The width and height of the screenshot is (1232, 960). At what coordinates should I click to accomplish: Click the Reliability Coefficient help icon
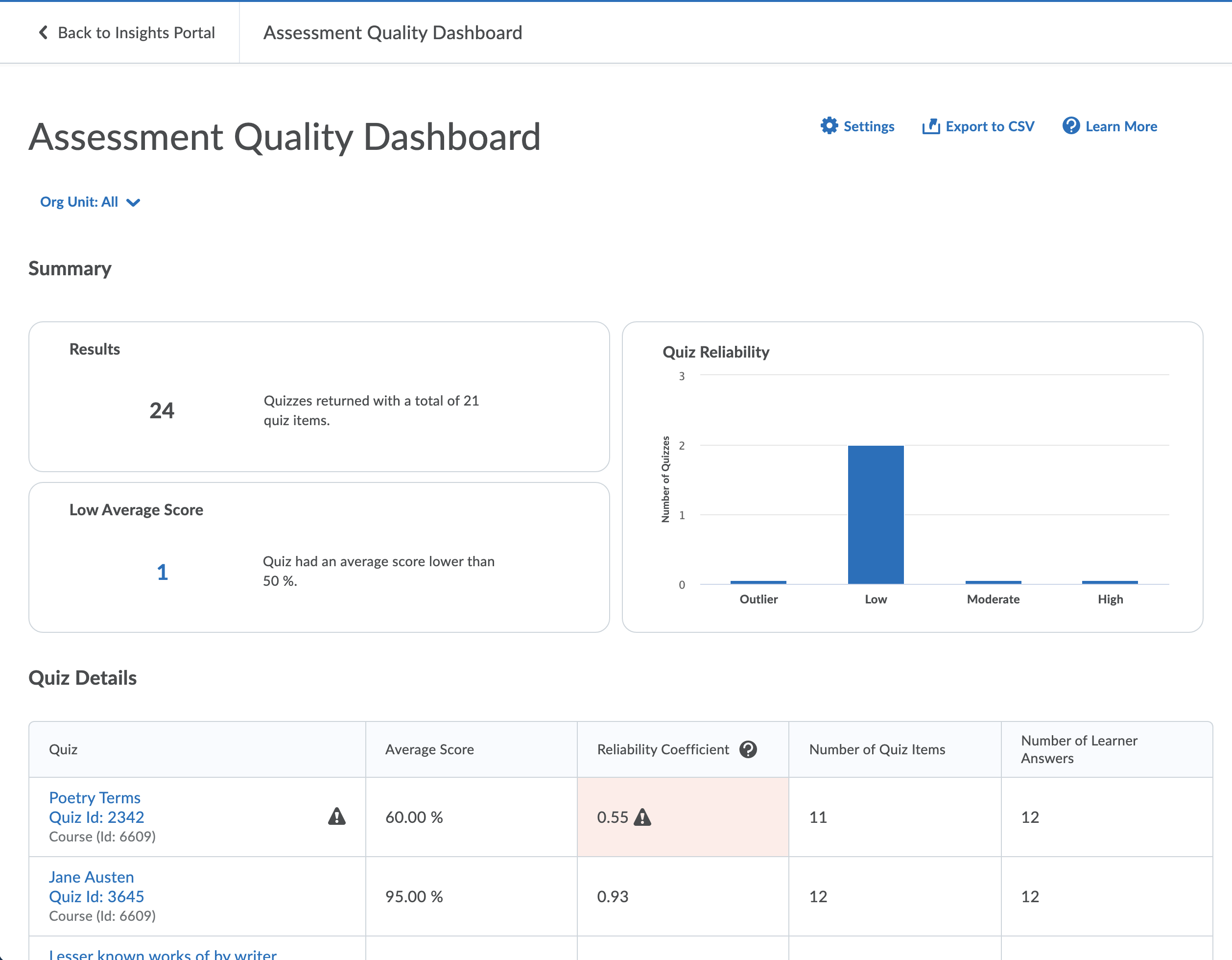(x=748, y=749)
